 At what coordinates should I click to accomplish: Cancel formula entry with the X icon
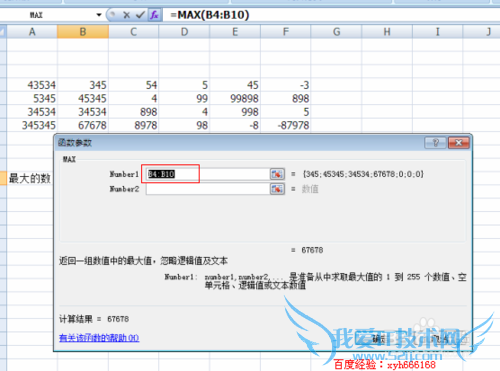[126, 15]
